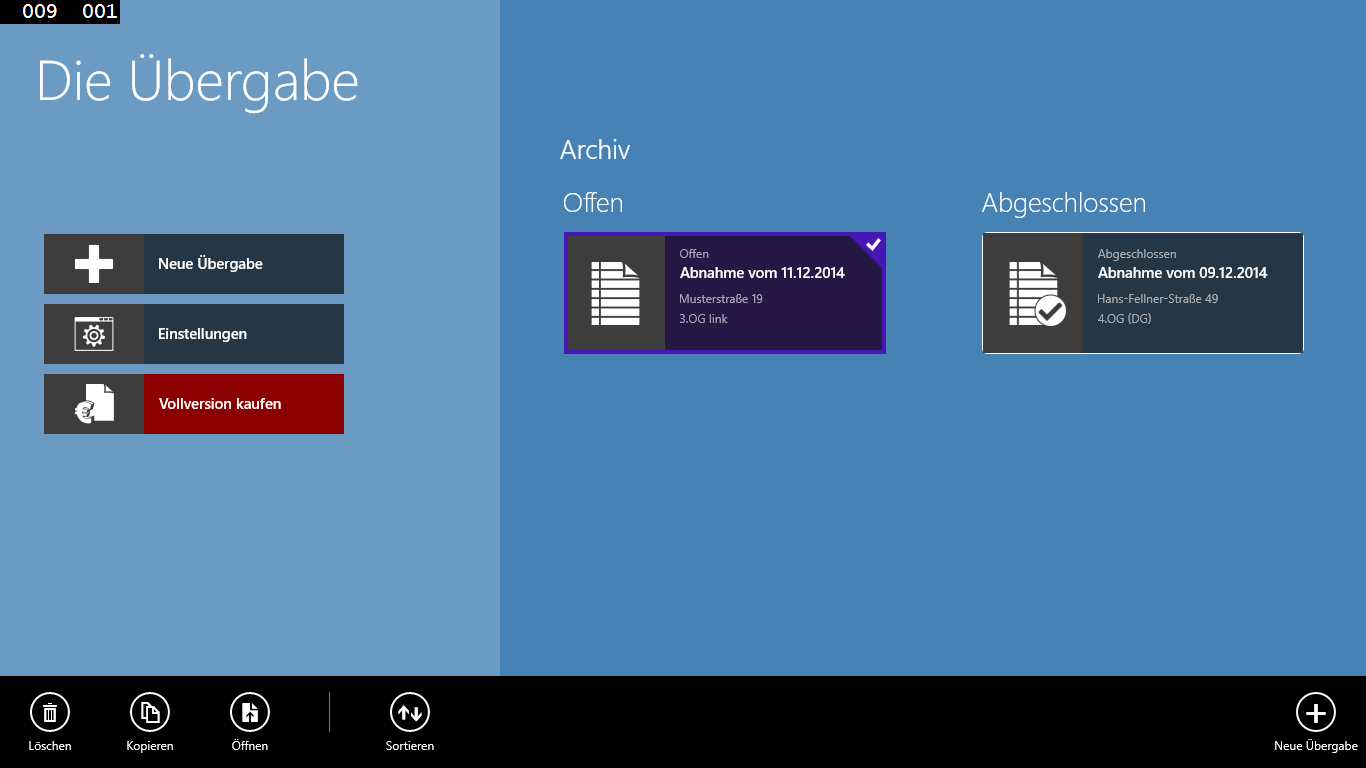This screenshot has height=768, width=1366.
Task: Delete the selected entry with Löschen
Action: point(50,713)
